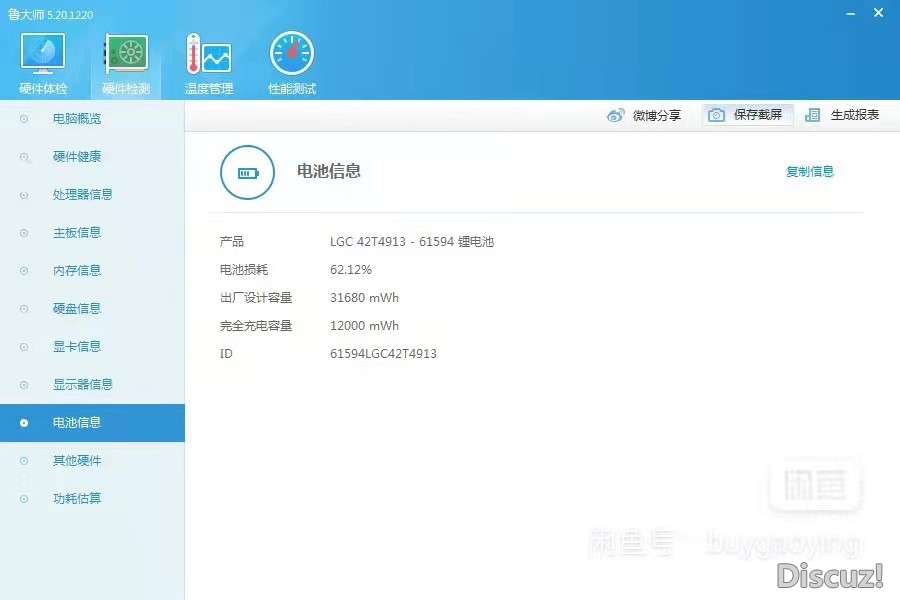Screen dimensions: 900x600
Task: Click the 产品 label
Action: [231, 242]
